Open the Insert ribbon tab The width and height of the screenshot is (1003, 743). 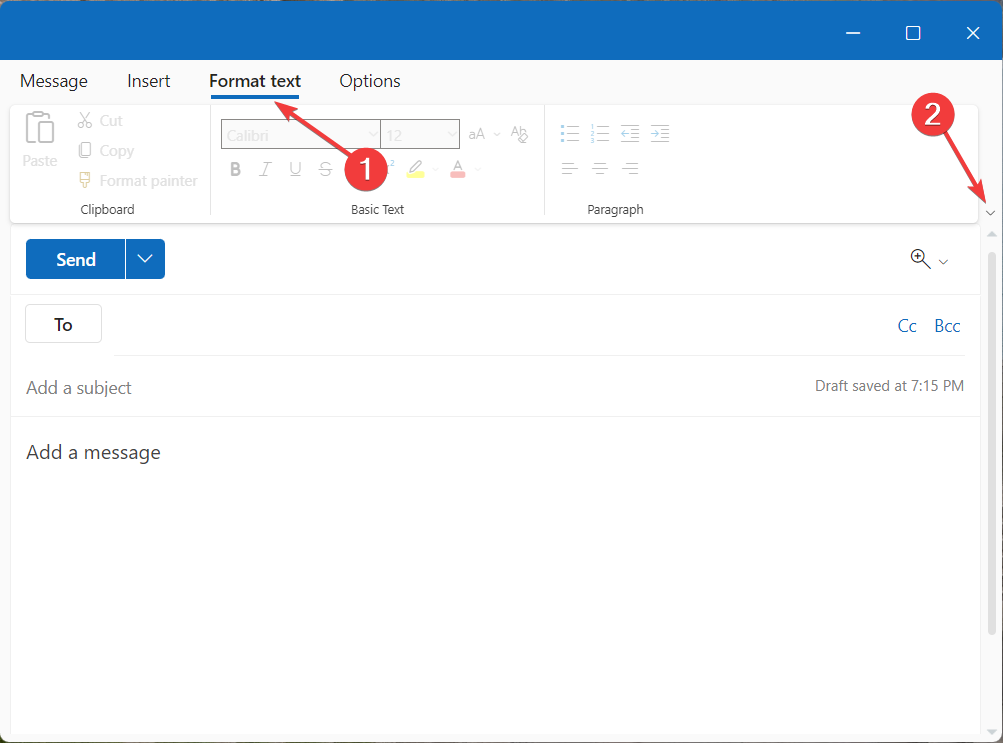pyautogui.click(x=148, y=81)
